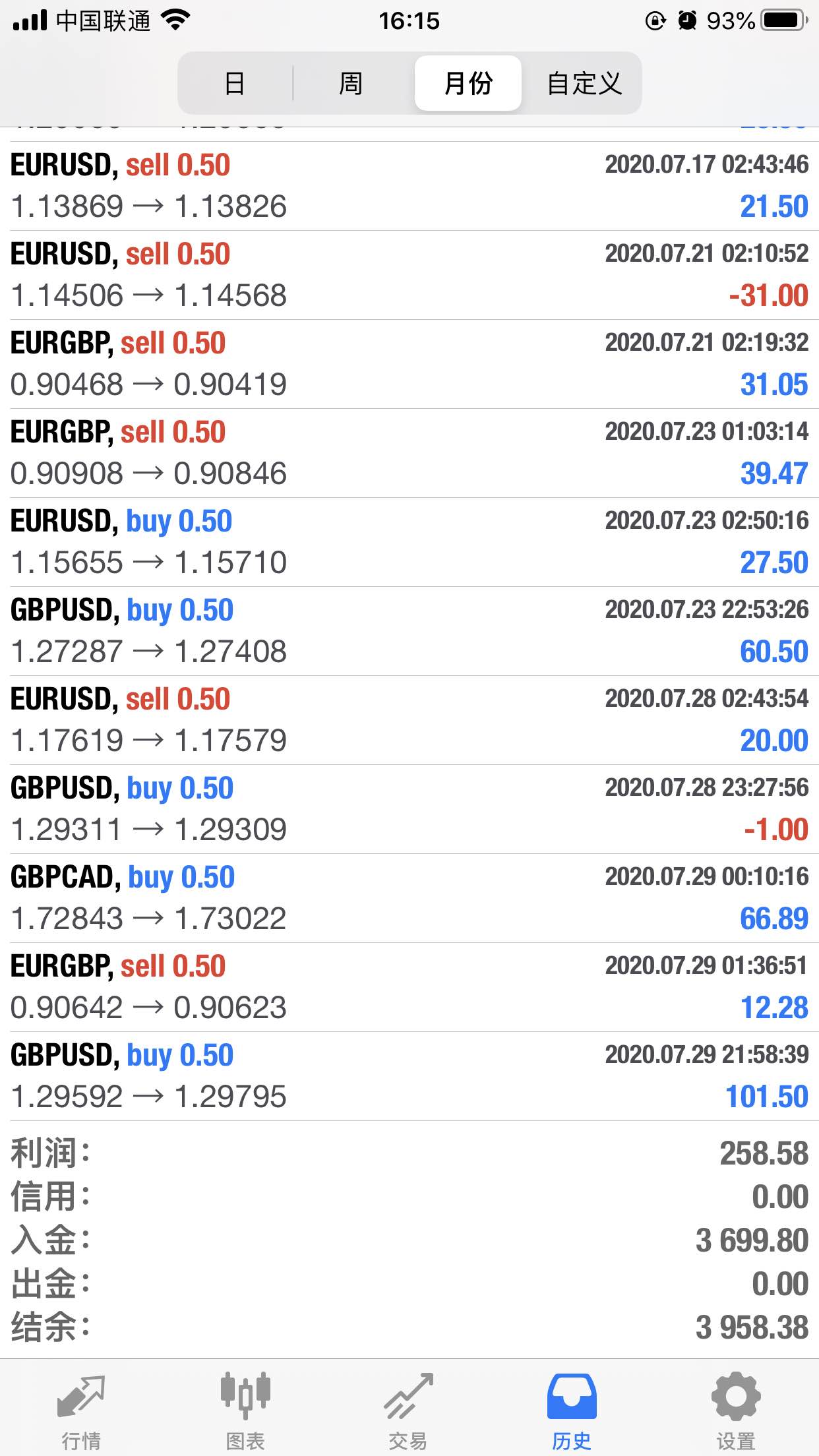Open the GBPCAD buy trade at 1.72843
Viewport: 819px width, 1456px height.
pyautogui.click(x=409, y=898)
